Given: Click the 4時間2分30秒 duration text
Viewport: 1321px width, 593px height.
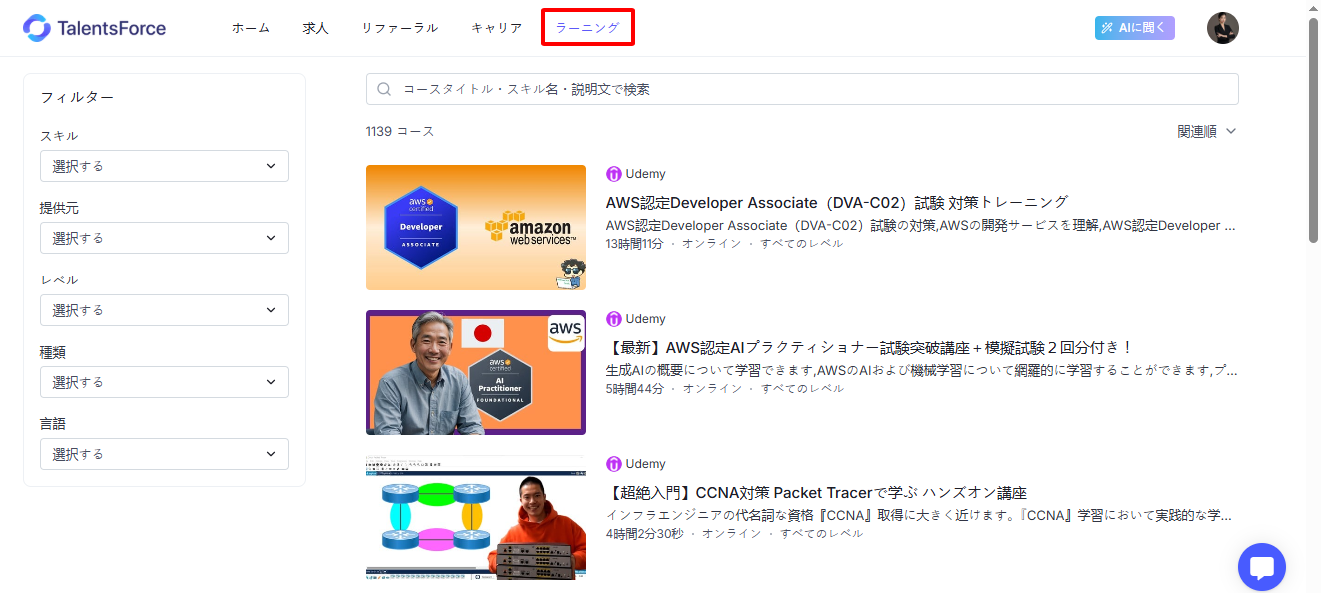Looking at the screenshot, I should click(x=645, y=533).
